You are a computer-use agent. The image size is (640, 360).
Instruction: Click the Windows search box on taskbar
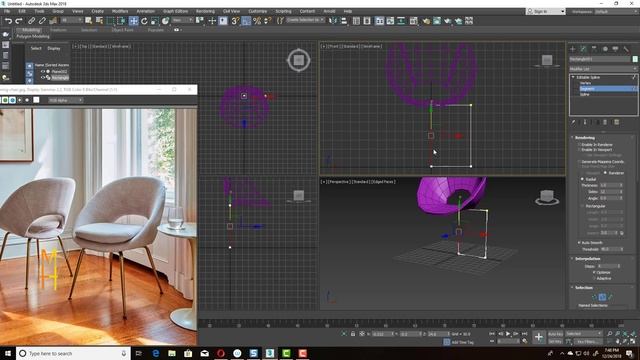(x=73, y=353)
